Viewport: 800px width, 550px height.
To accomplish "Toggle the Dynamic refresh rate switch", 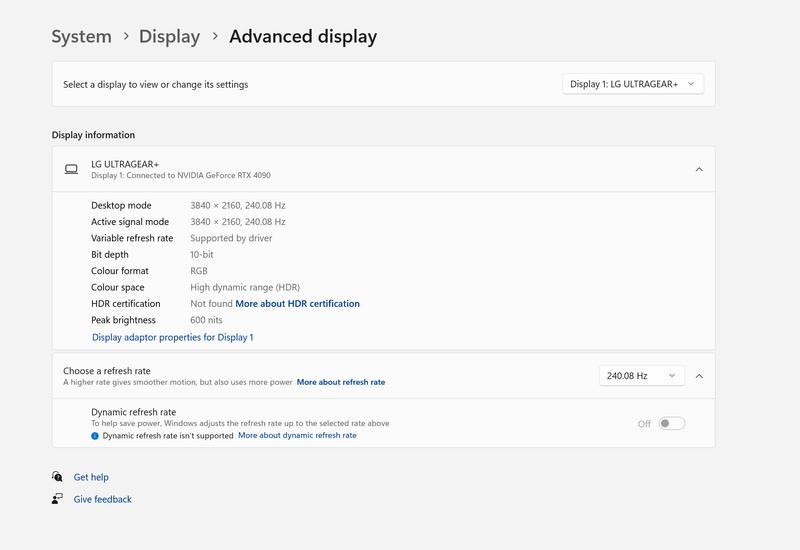I will pyautogui.click(x=671, y=423).
